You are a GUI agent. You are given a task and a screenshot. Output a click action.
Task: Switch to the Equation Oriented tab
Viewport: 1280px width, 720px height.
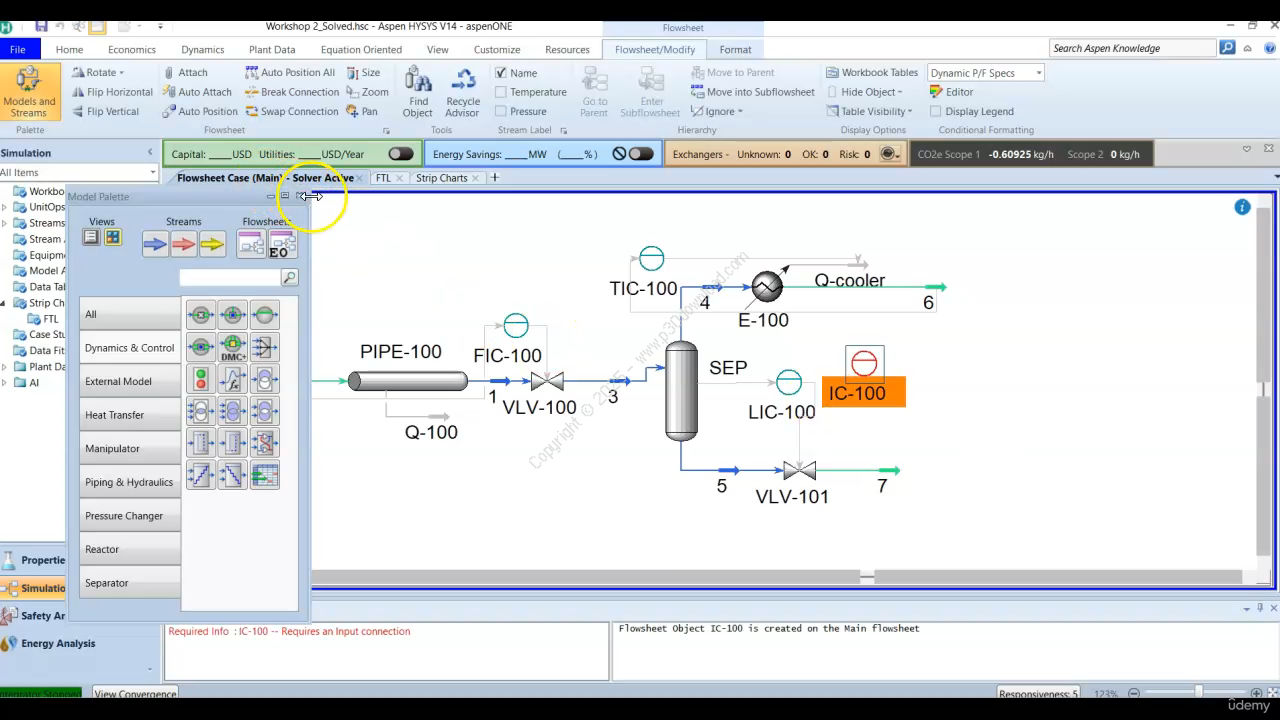point(361,49)
